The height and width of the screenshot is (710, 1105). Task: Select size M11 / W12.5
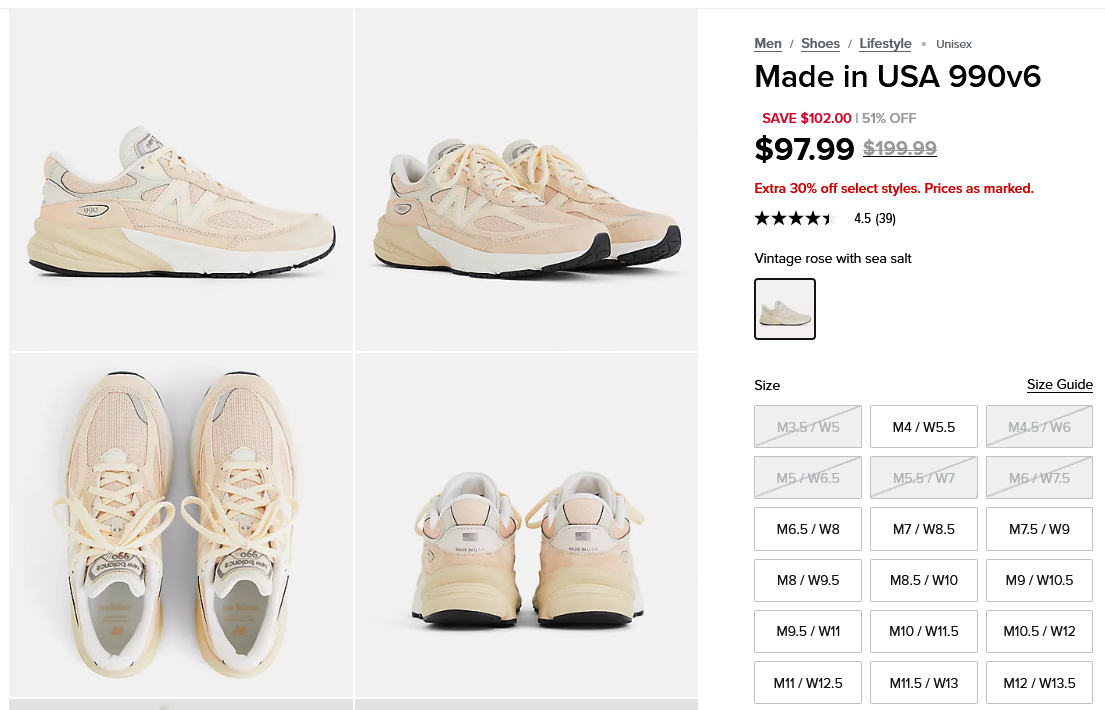click(808, 683)
